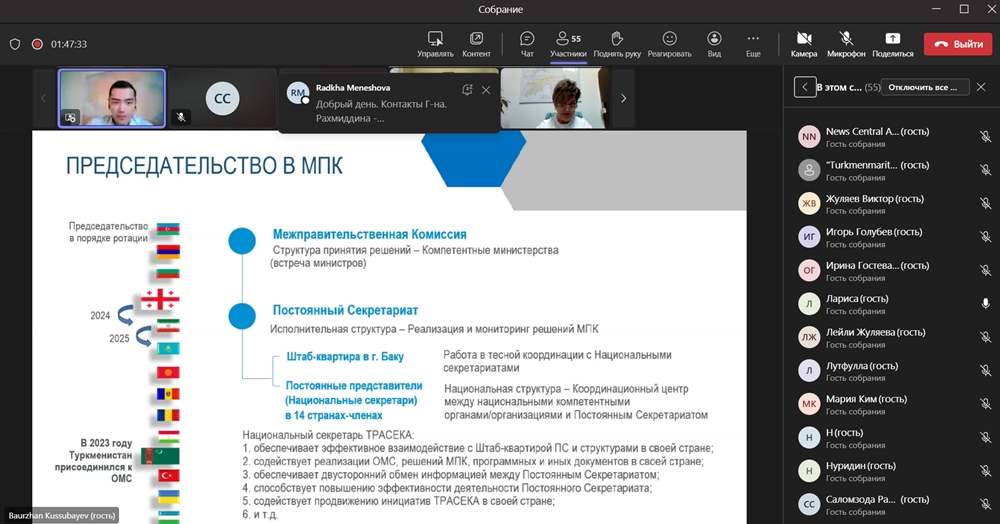The height and width of the screenshot is (524, 1000).
Task: Click the 01:47:33 meeting timer
Action: (69, 44)
